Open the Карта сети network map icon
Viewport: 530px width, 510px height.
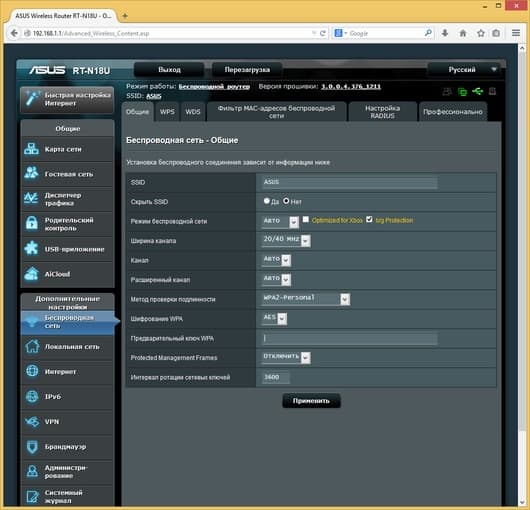click(31, 149)
